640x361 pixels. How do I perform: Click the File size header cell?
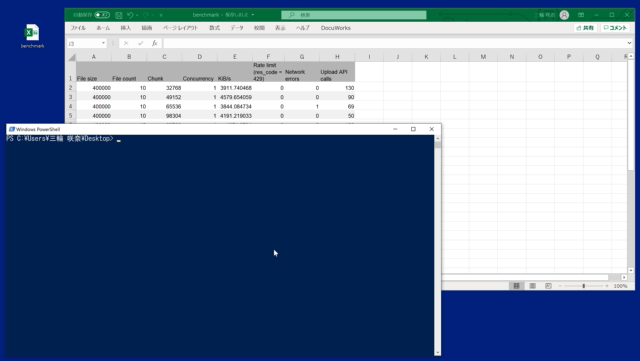pyautogui.click(x=93, y=72)
